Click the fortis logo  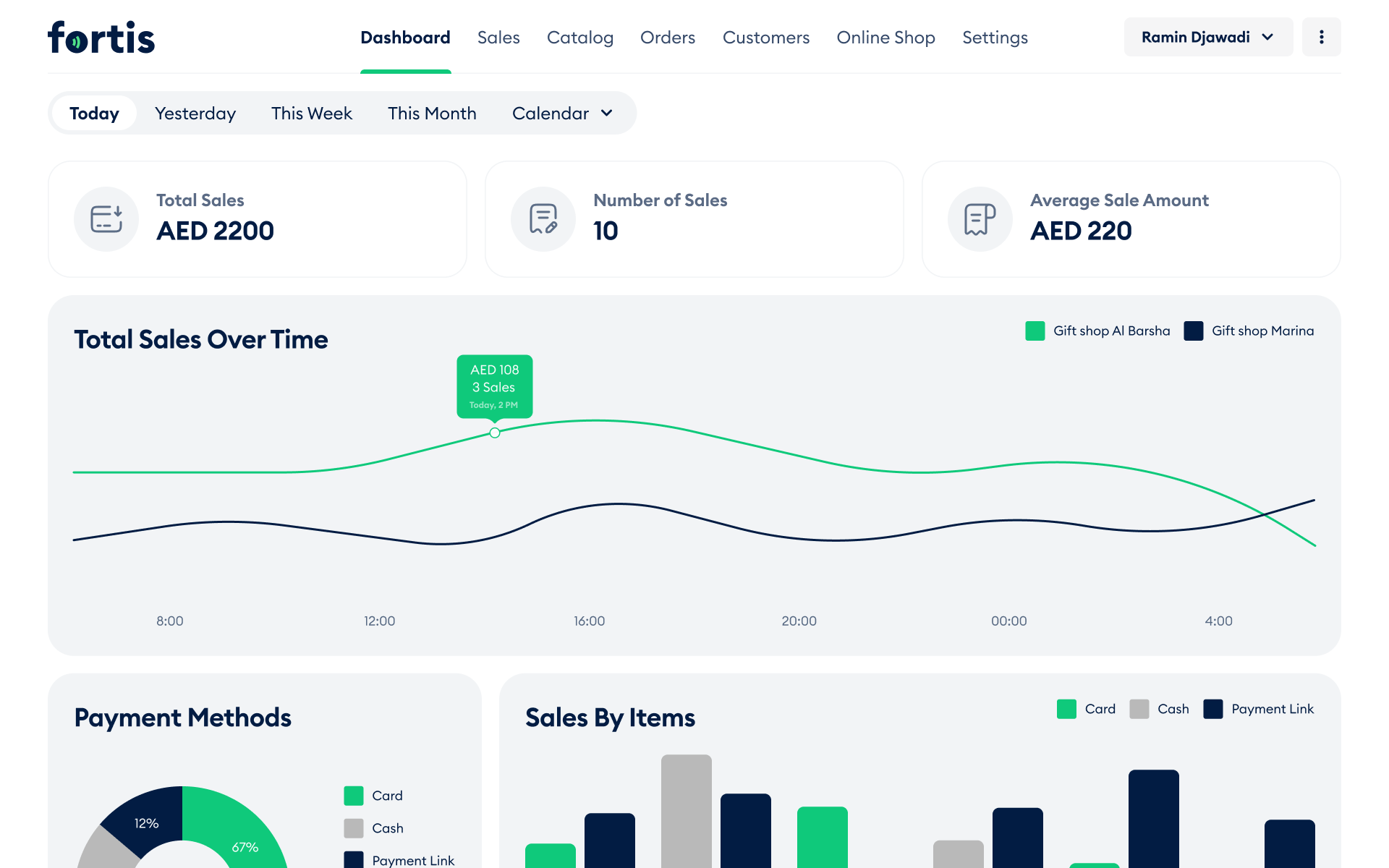101,38
